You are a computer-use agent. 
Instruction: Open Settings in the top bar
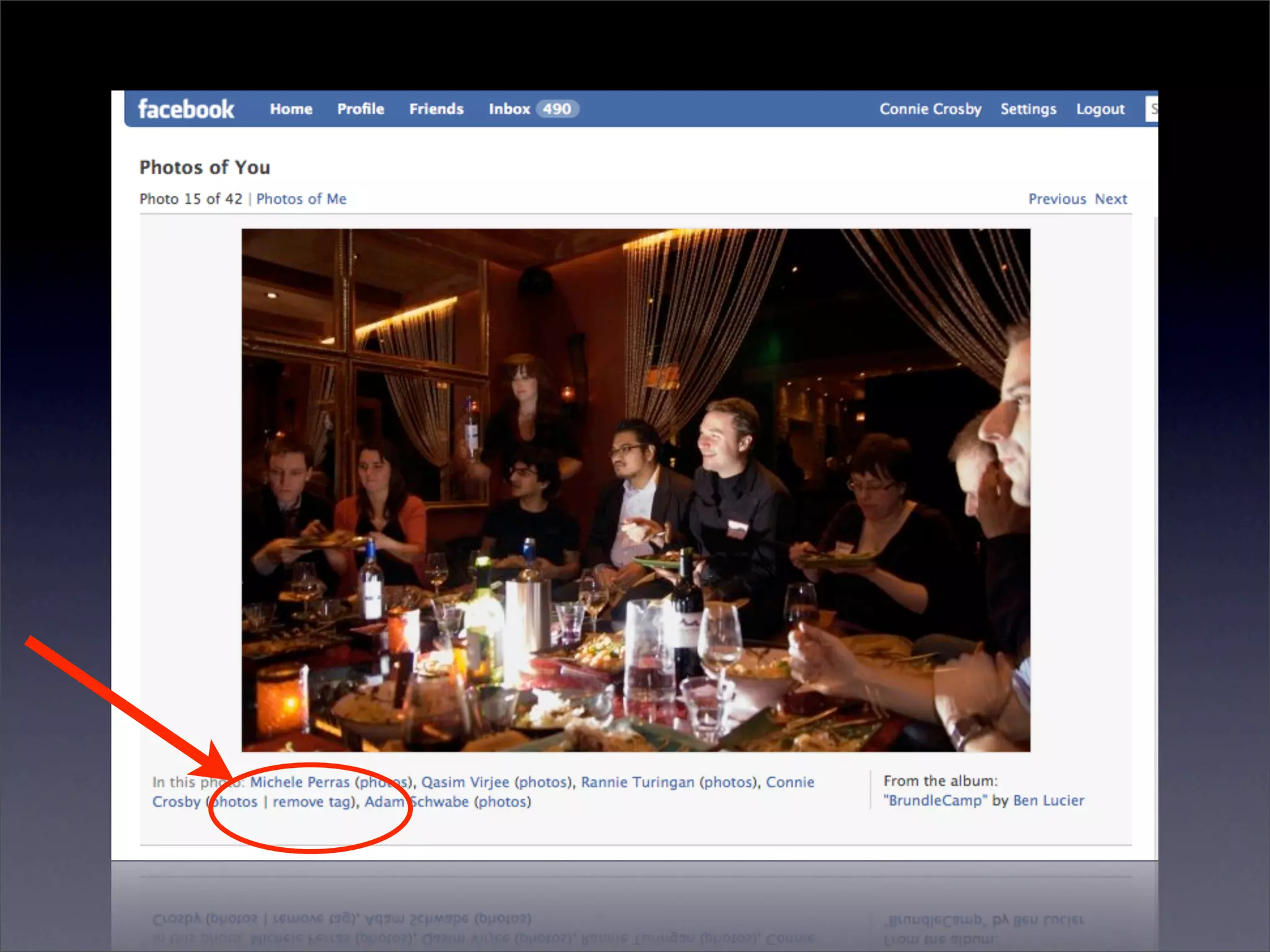click(x=1028, y=109)
